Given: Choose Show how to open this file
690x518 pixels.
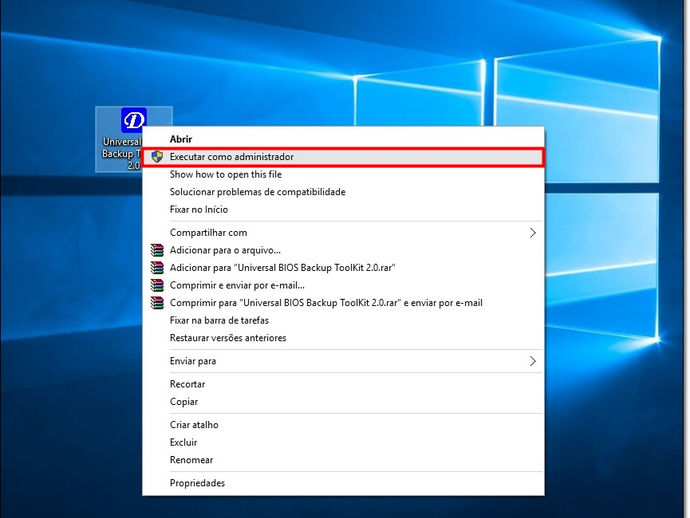Looking at the screenshot, I should coord(343,174).
